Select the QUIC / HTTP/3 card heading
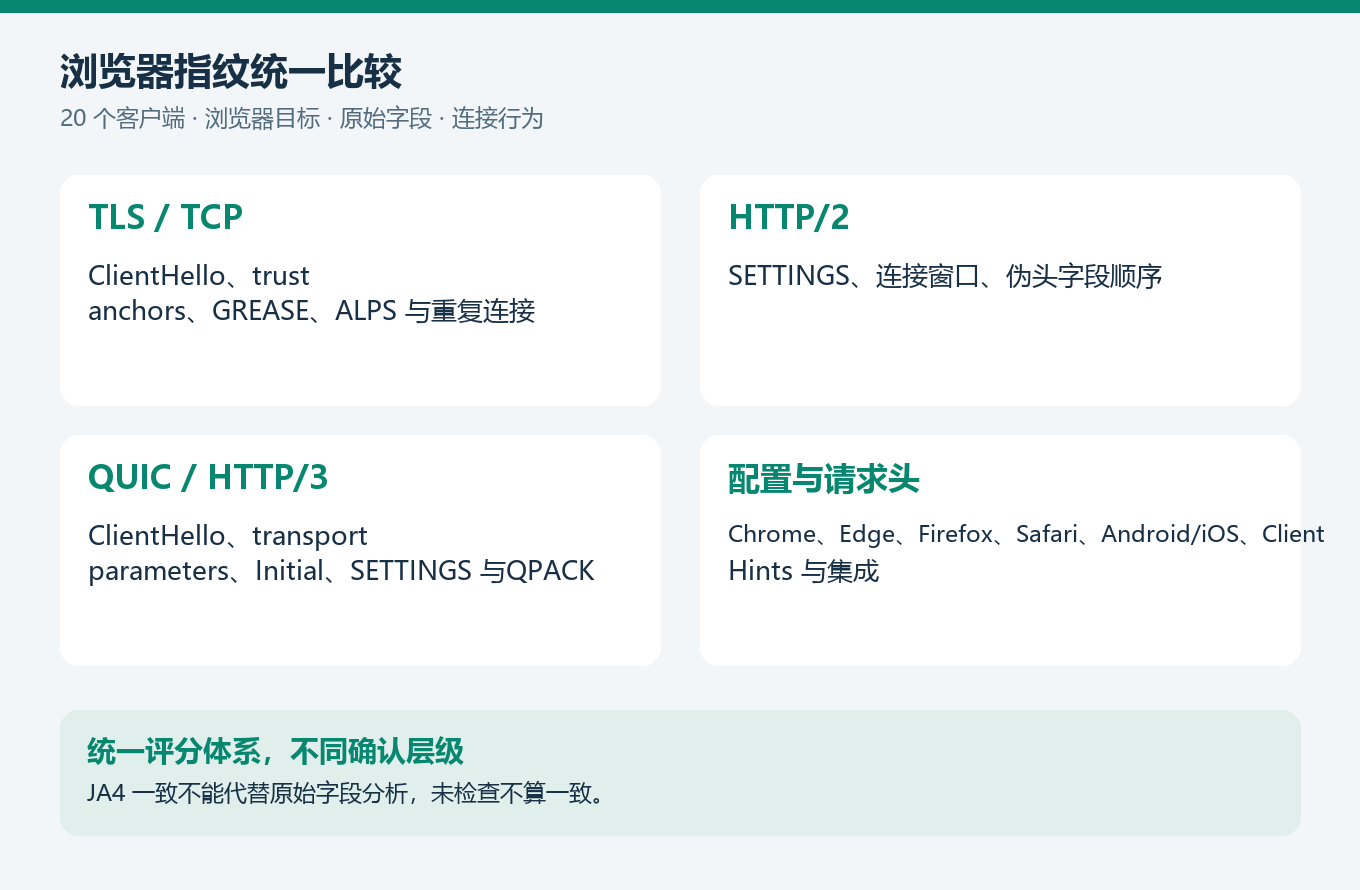 [208, 477]
